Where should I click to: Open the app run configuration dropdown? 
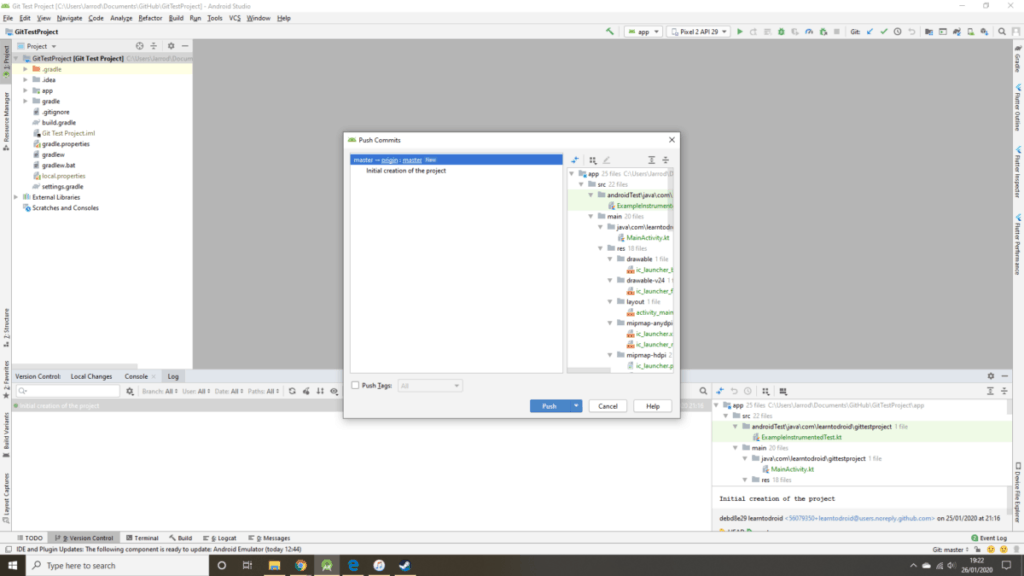click(x=642, y=32)
